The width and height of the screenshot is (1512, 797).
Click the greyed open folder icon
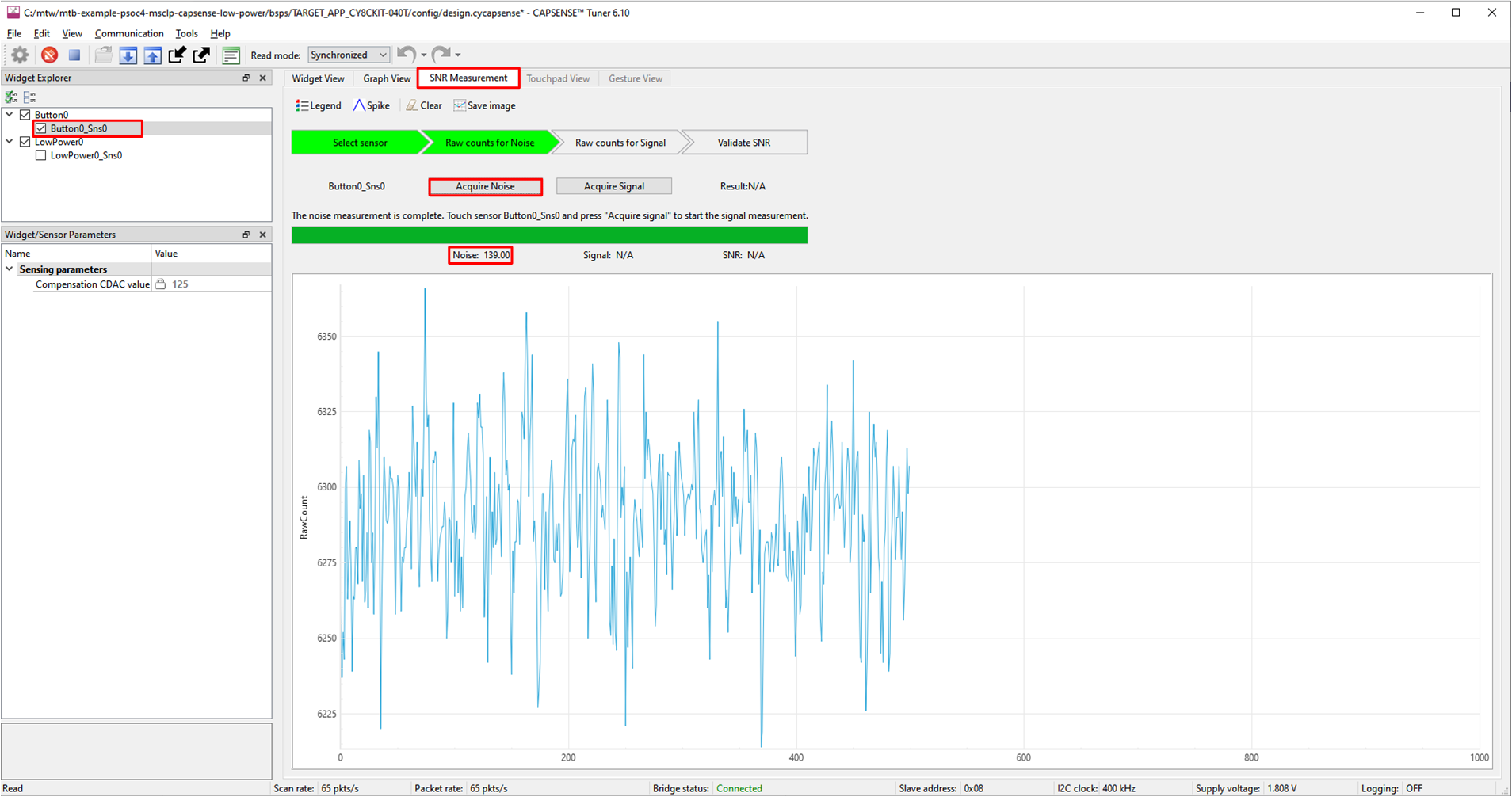(103, 55)
